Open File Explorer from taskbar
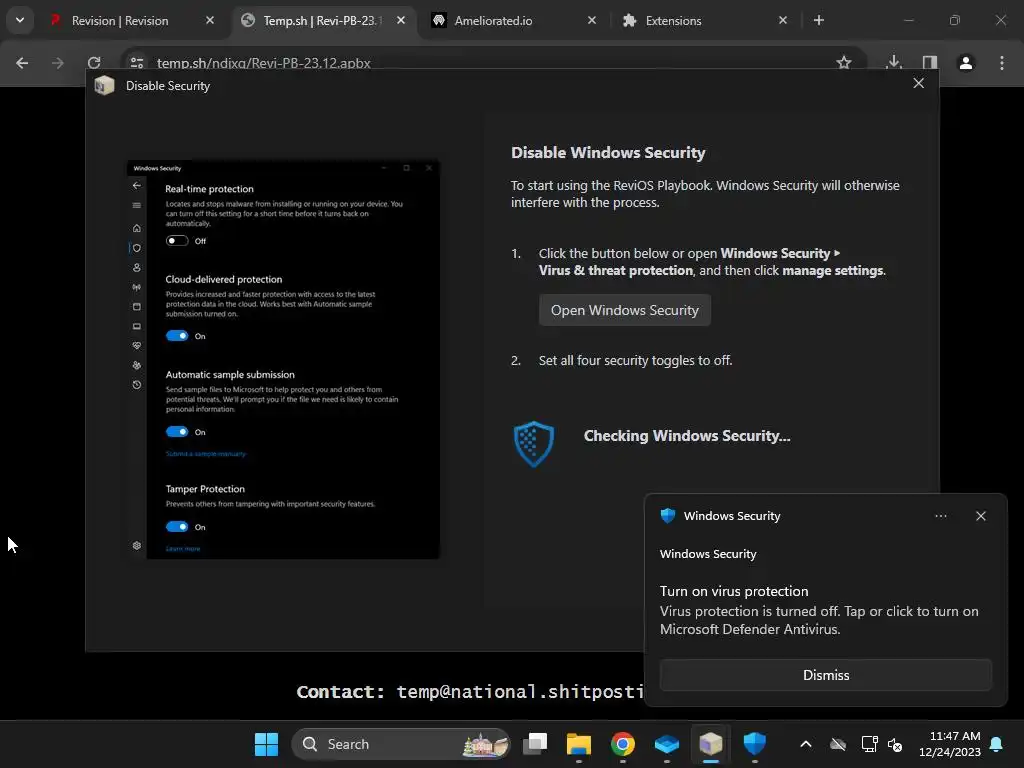Screen dimensions: 1024x768 coord(579,744)
